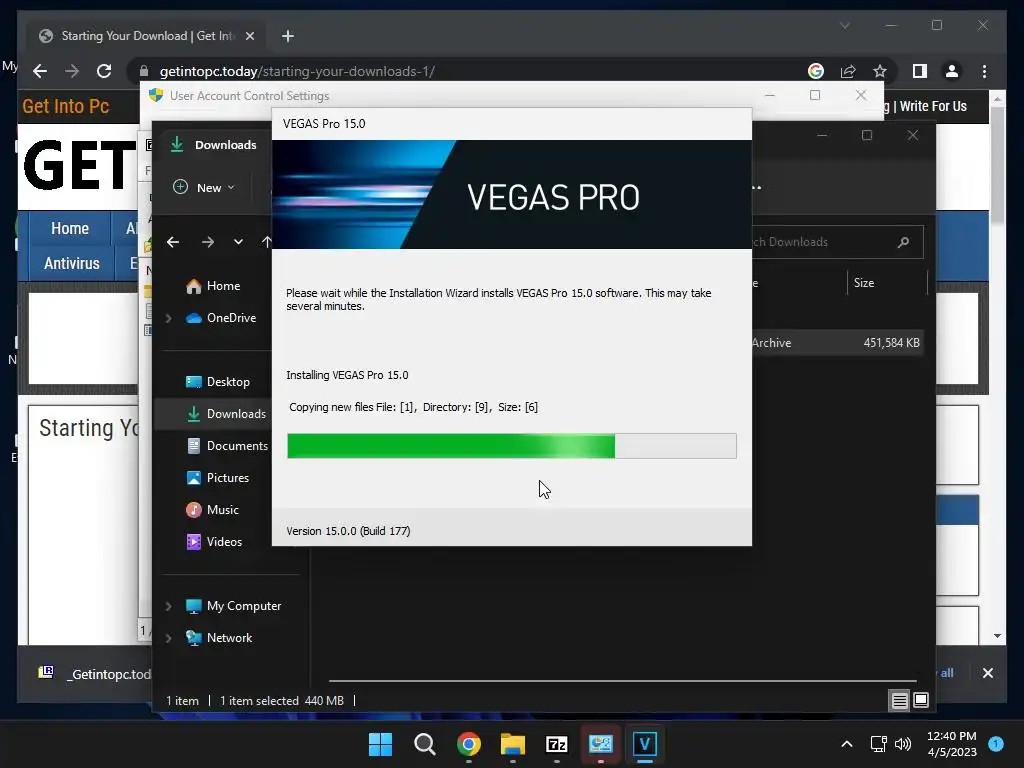Open a new Chrome tab
Viewport: 1024px width, 768px height.
tap(287, 36)
